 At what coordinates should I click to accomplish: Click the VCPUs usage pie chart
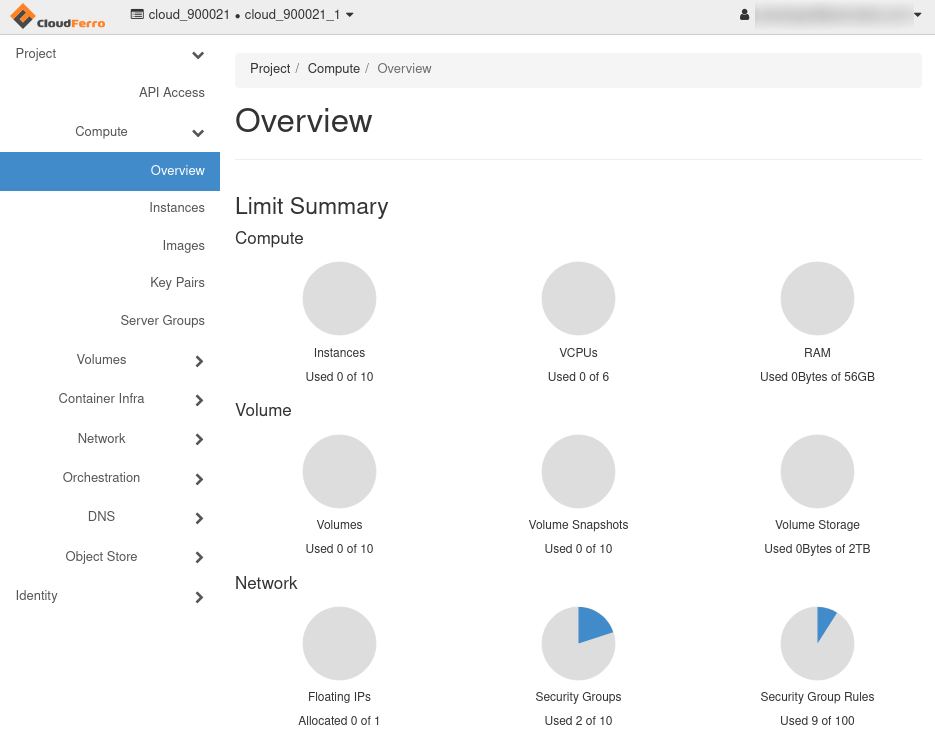[578, 298]
